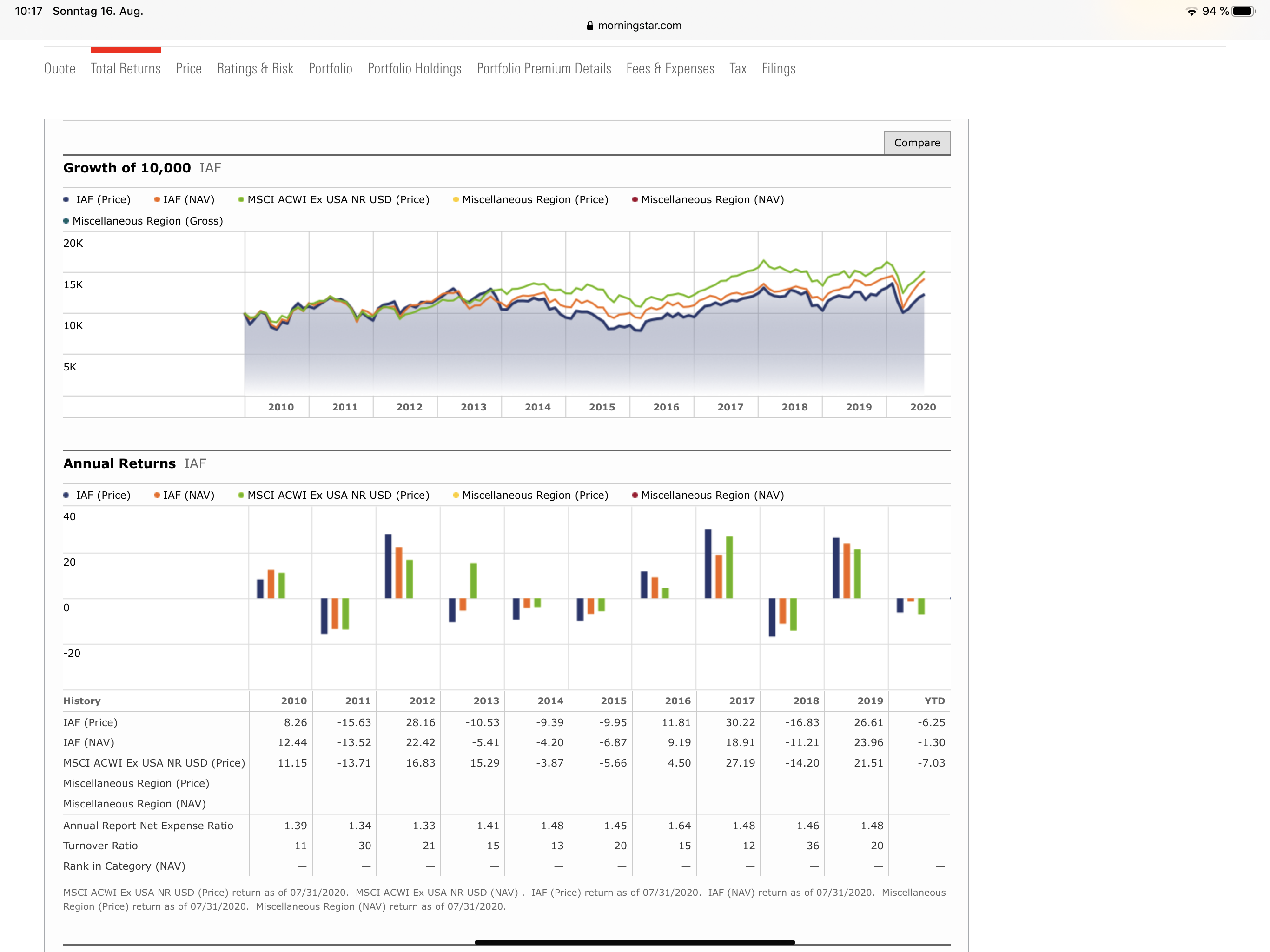1270x952 pixels.
Task: Click IAF (NAV) orange legend in Annual Returns
Action: coord(157,496)
